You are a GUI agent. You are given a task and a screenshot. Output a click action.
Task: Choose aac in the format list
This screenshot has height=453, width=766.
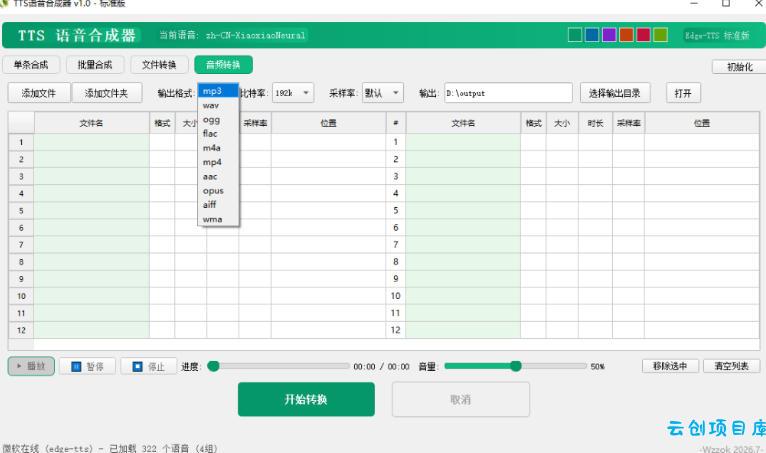click(x=218, y=176)
